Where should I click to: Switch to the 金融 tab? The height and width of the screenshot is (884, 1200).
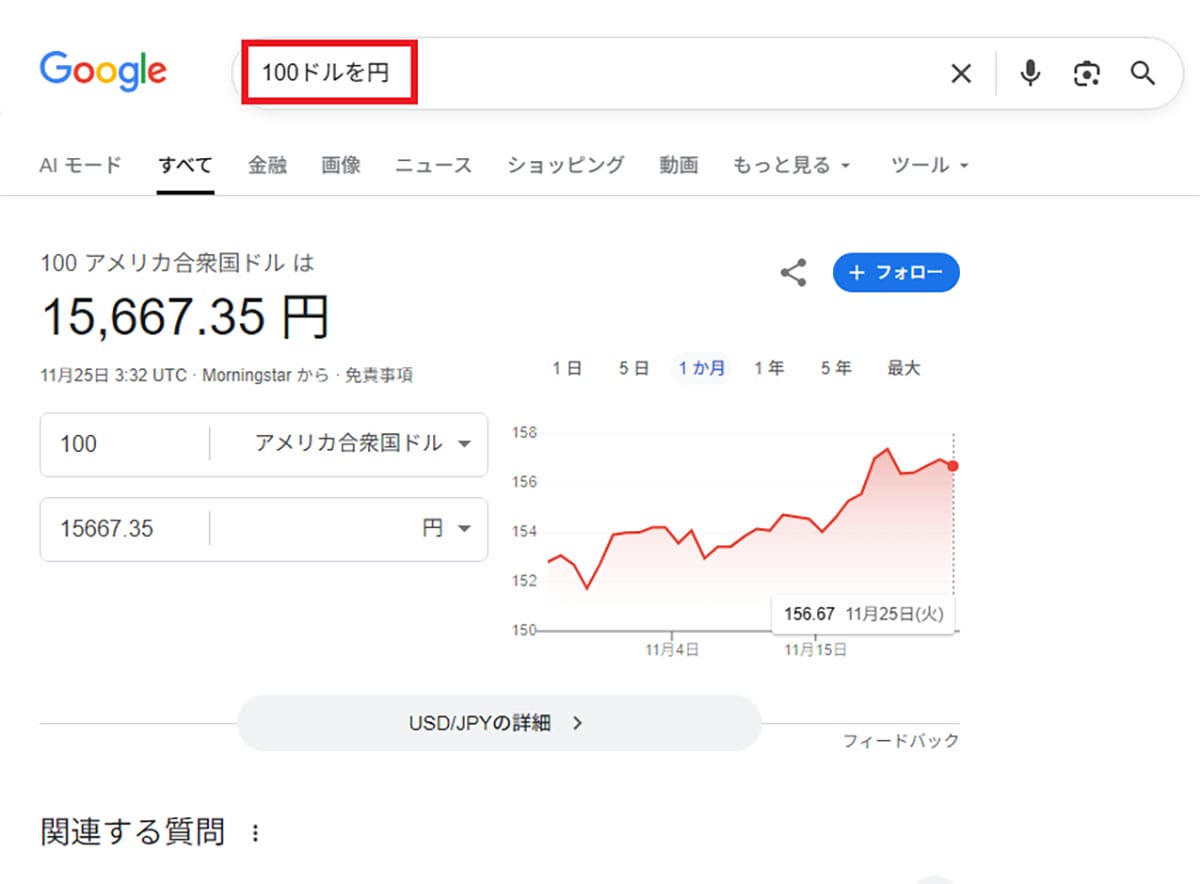pyautogui.click(x=267, y=165)
